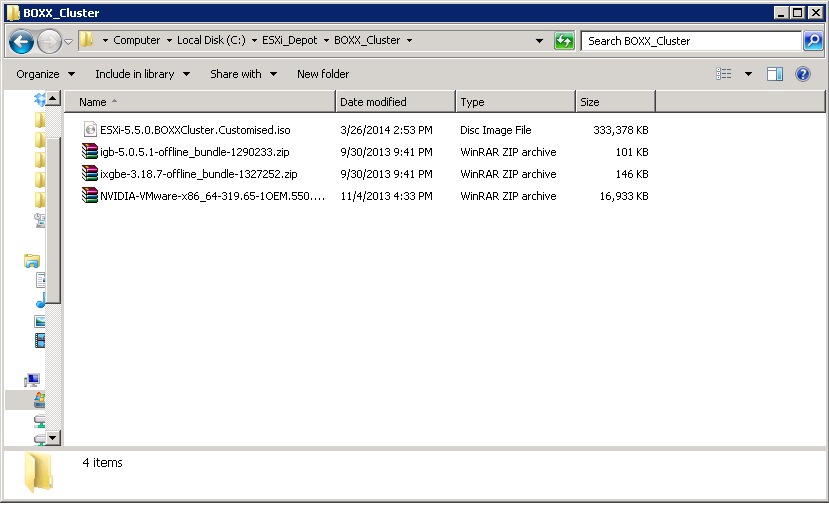Click the search magnifier icon
The image size is (829, 505).
coord(813,41)
